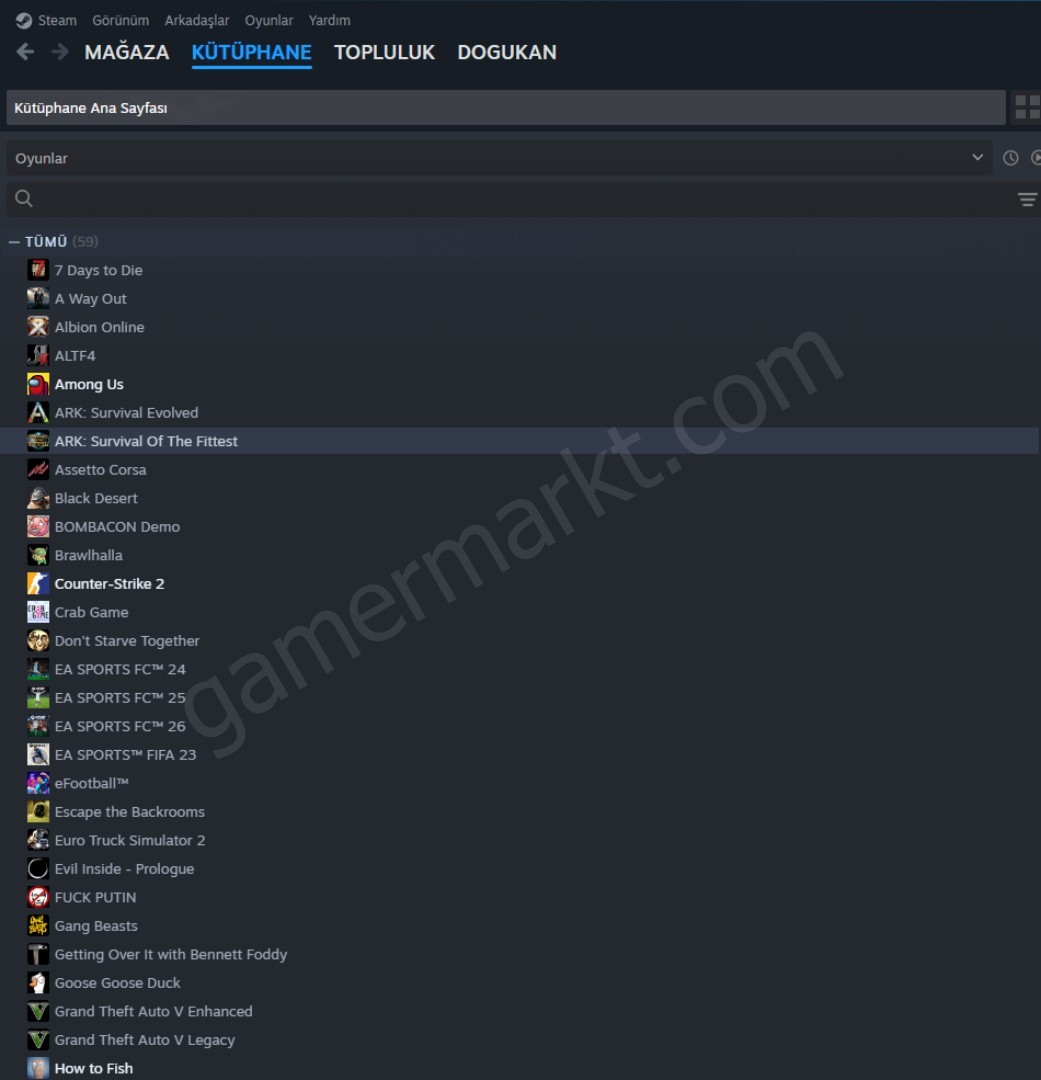
Task: Click the Among Us game icon
Action: [x=38, y=384]
